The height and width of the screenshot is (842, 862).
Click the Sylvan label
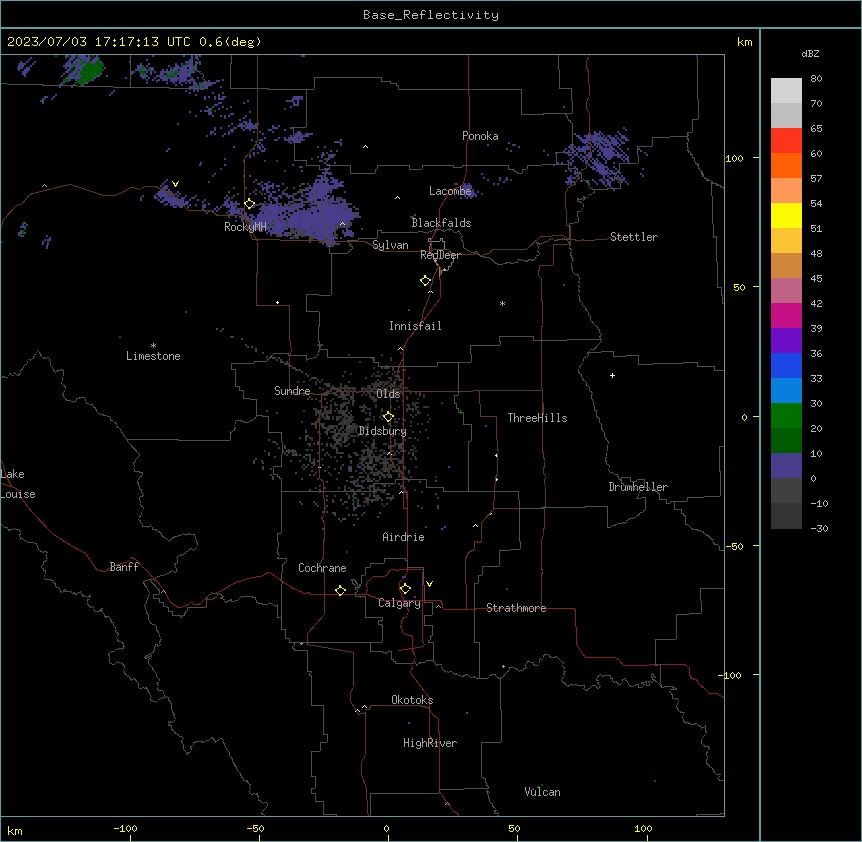tap(390, 245)
